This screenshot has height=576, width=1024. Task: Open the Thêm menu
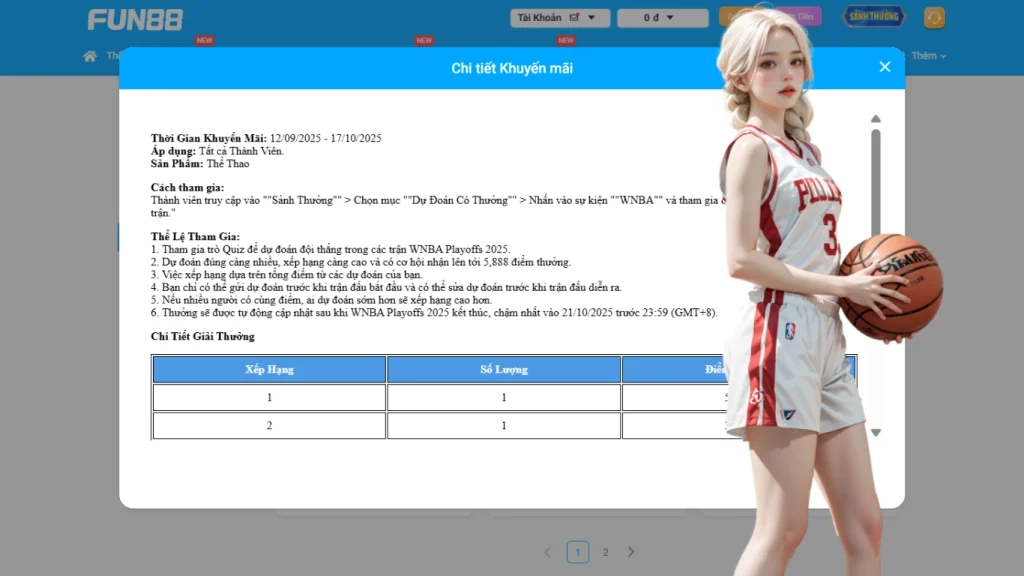(928, 56)
